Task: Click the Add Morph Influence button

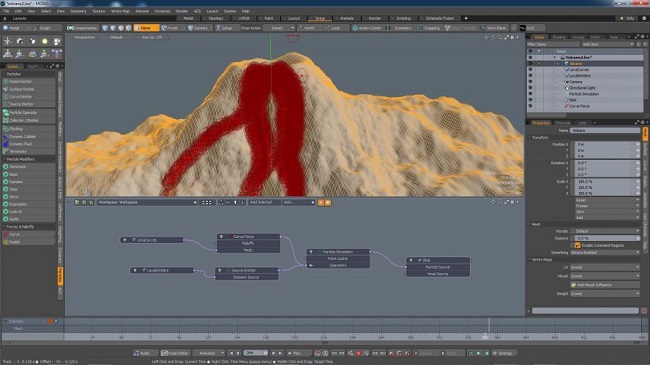Action: coord(605,285)
